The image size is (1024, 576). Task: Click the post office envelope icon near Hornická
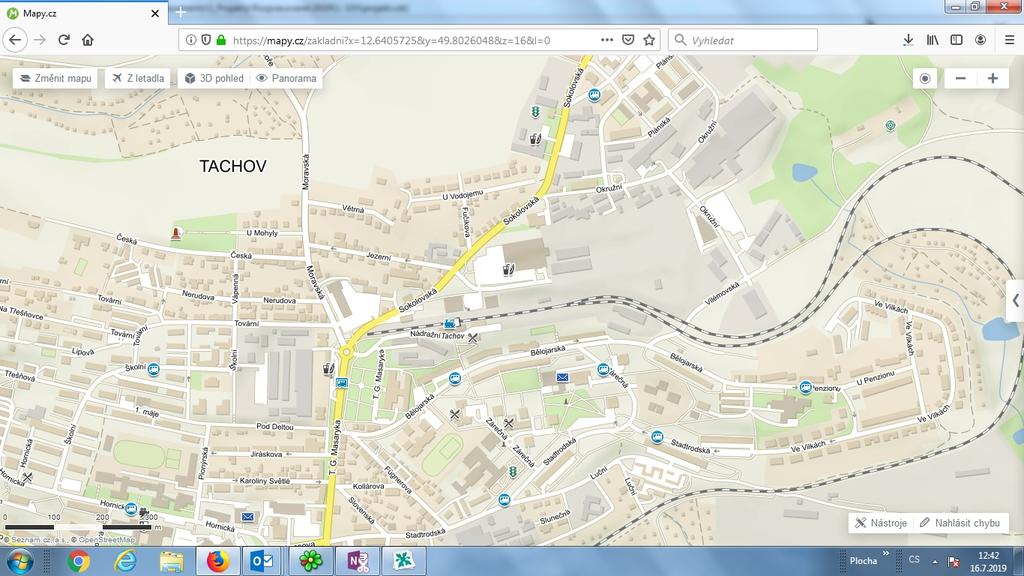point(248,517)
